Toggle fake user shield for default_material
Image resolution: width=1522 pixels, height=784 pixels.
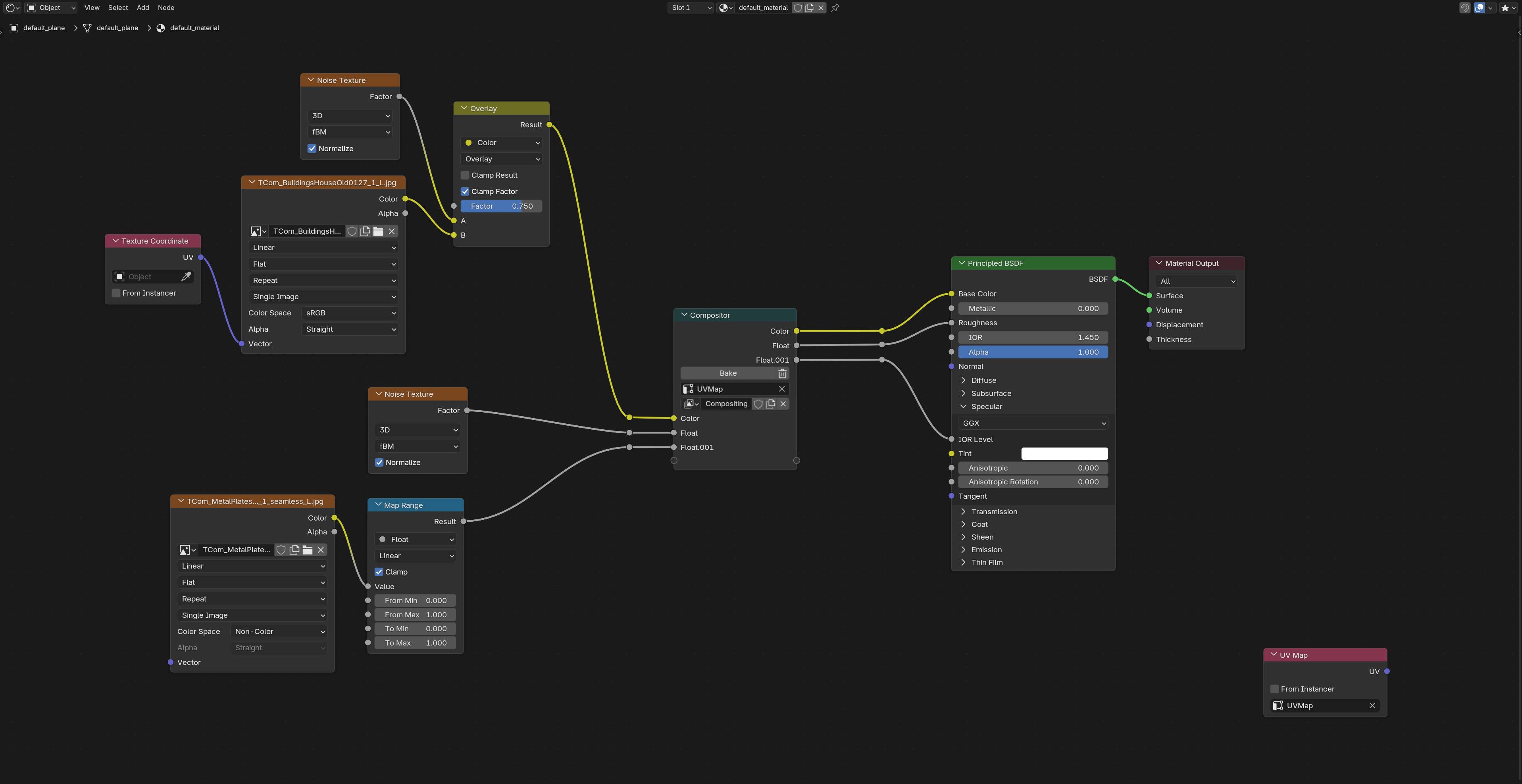[x=798, y=8]
